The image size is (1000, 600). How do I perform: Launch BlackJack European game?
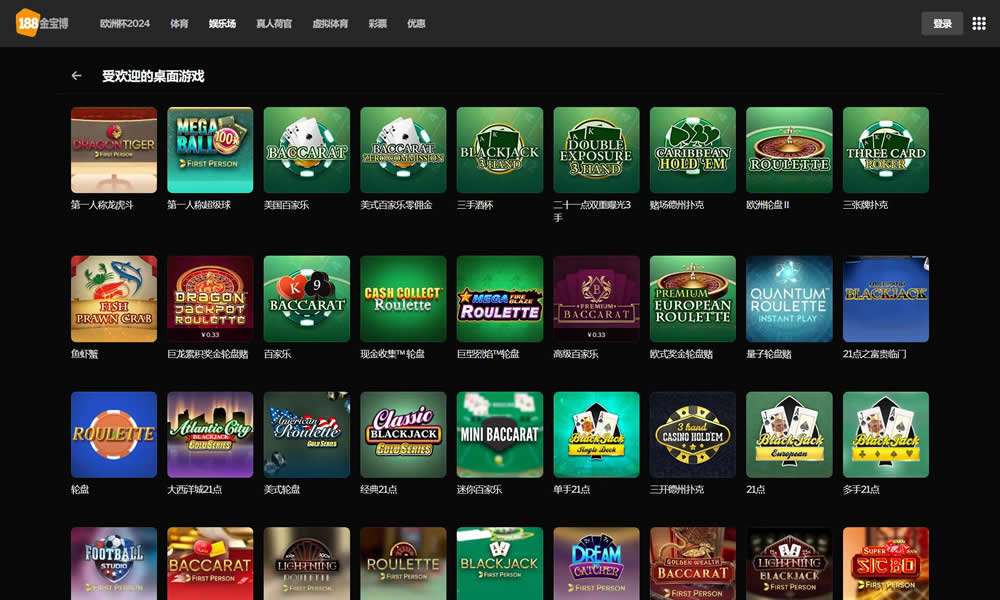click(x=789, y=435)
